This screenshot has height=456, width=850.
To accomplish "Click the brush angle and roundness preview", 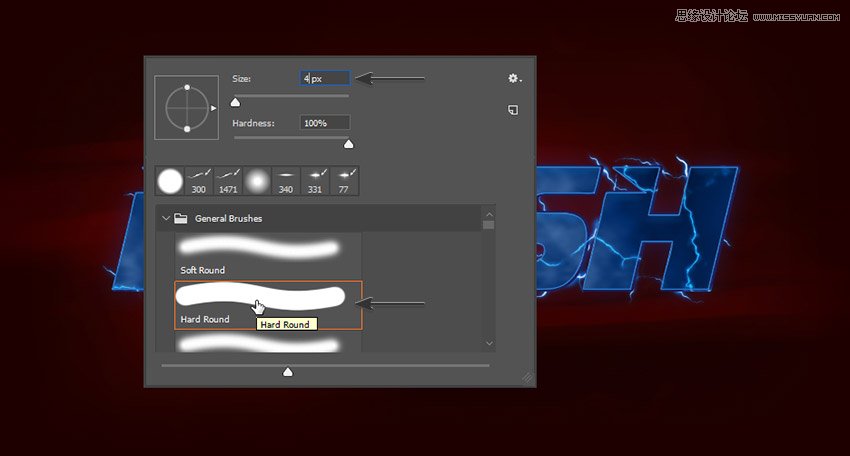I will pyautogui.click(x=186, y=107).
